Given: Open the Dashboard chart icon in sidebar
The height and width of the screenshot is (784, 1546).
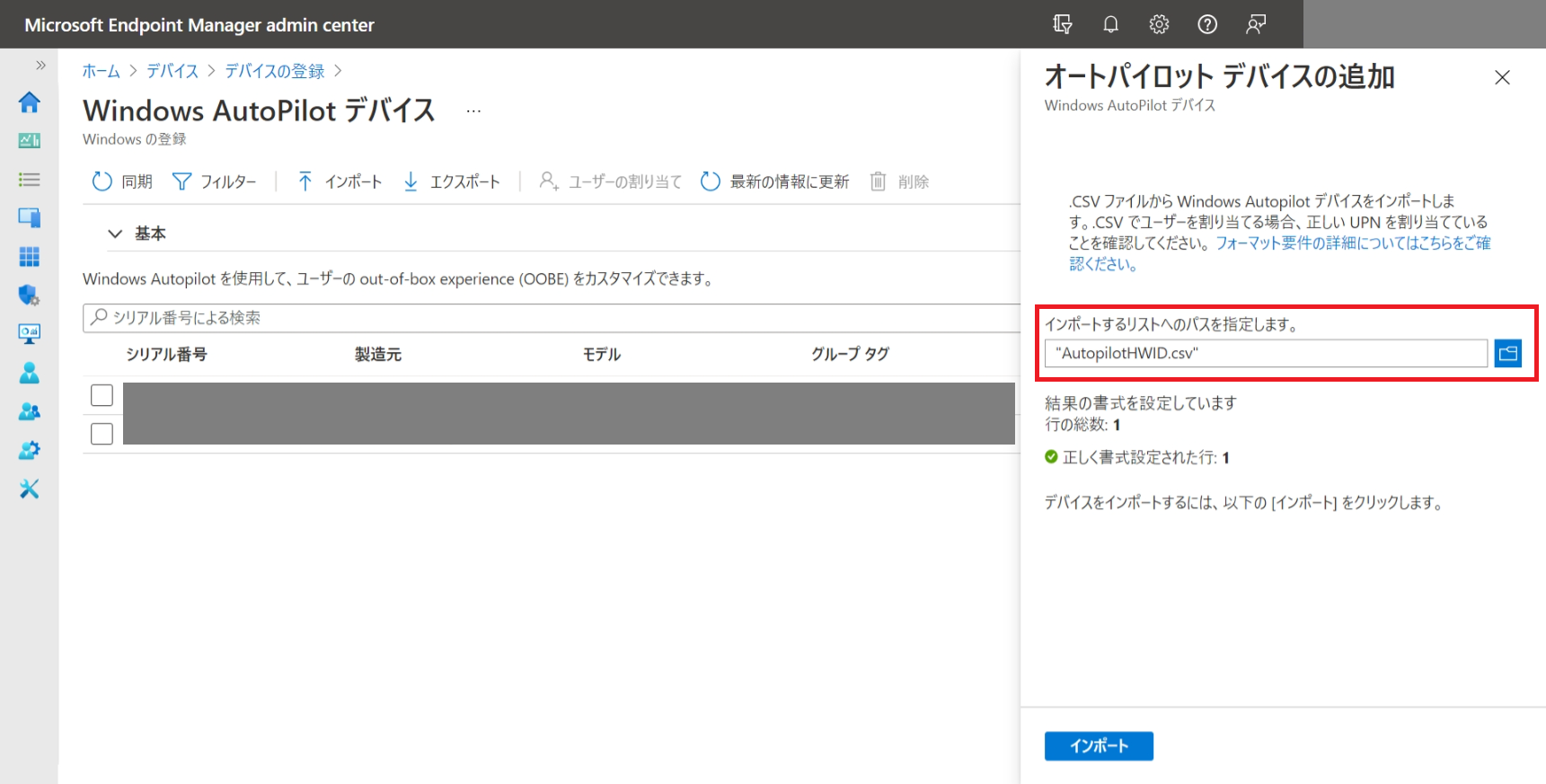Looking at the screenshot, I should click(x=29, y=140).
